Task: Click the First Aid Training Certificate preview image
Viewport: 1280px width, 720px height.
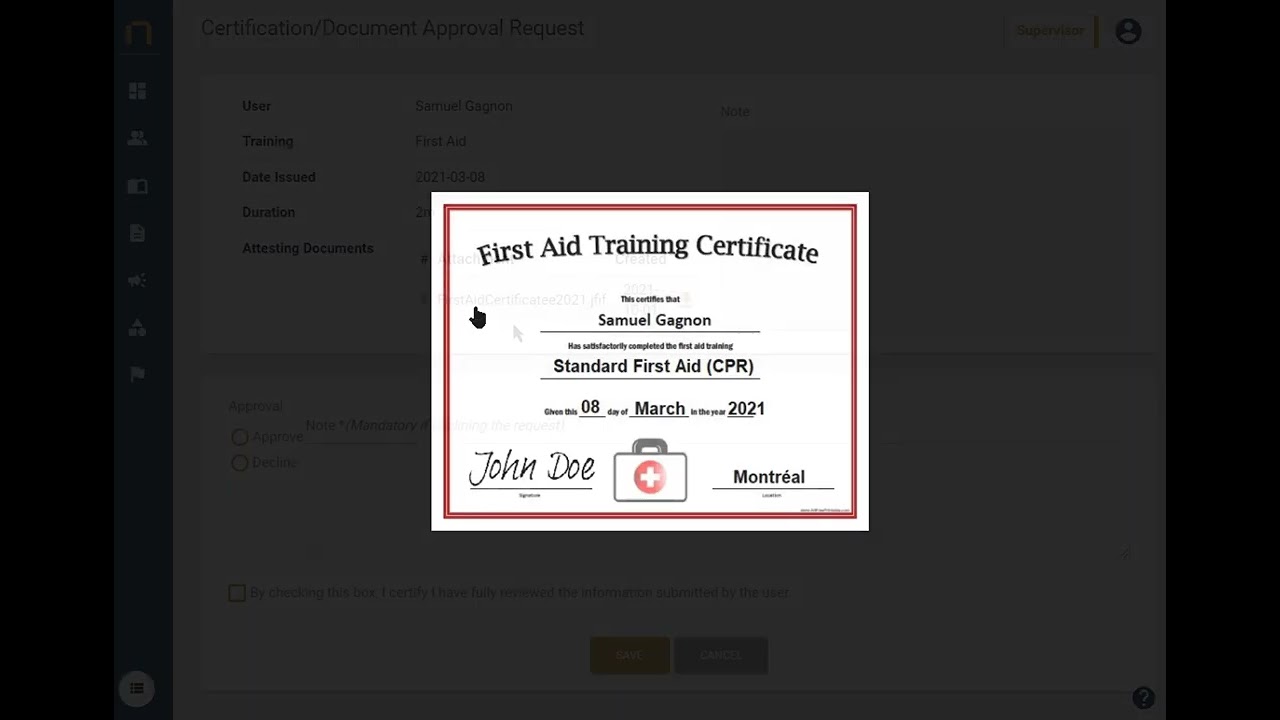Action: pyautogui.click(x=650, y=361)
